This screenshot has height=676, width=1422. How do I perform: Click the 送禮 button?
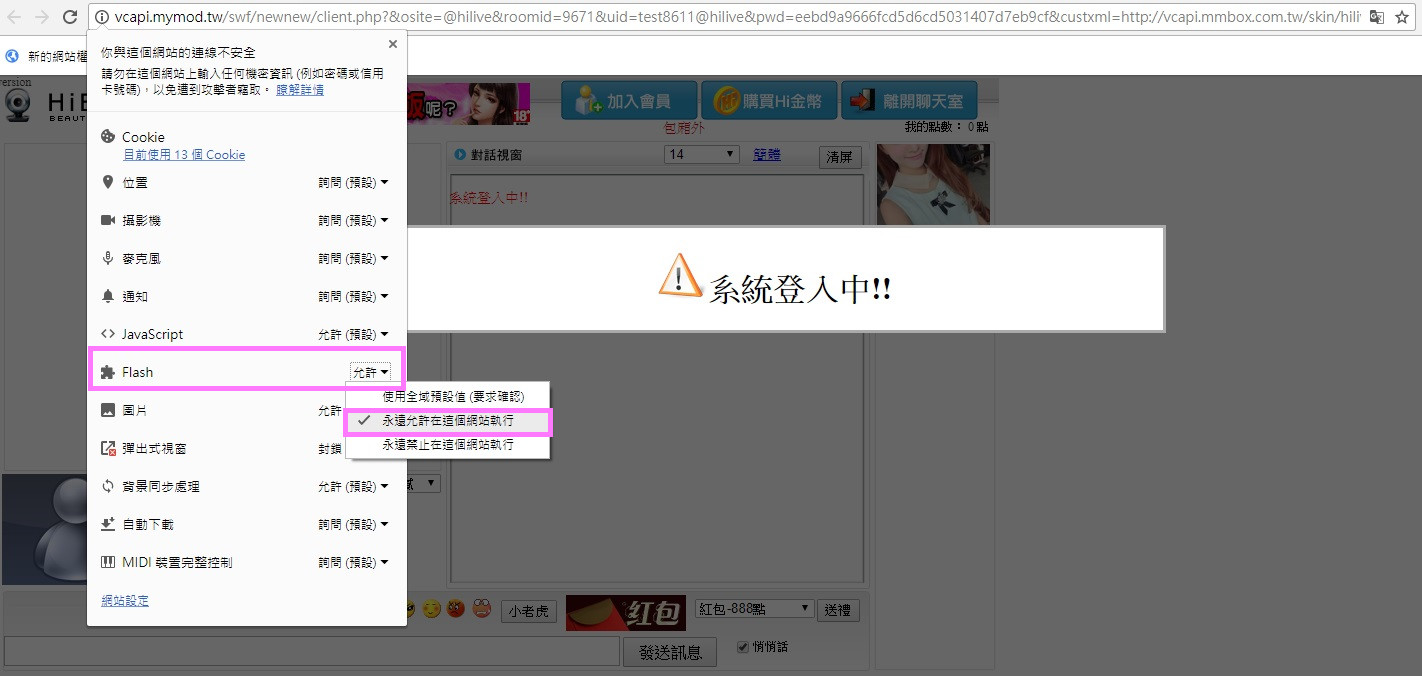click(x=838, y=610)
